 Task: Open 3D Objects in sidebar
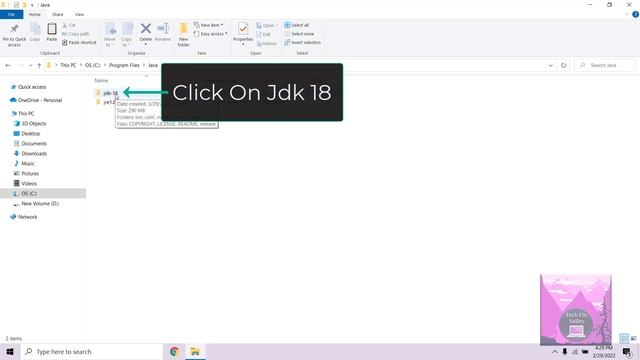pyautogui.click(x=33, y=123)
